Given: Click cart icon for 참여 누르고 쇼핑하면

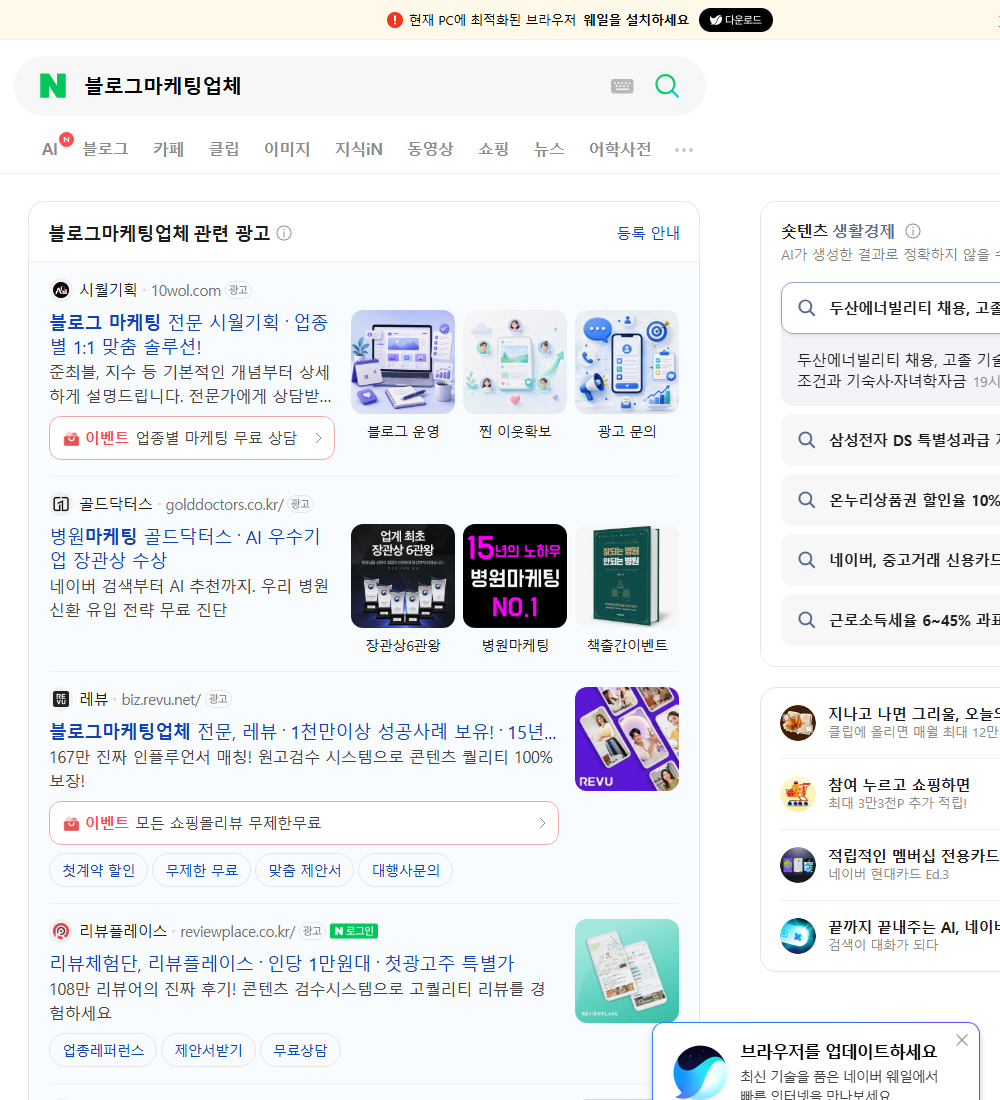Looking at the screenshot, I should pos(798,793).
